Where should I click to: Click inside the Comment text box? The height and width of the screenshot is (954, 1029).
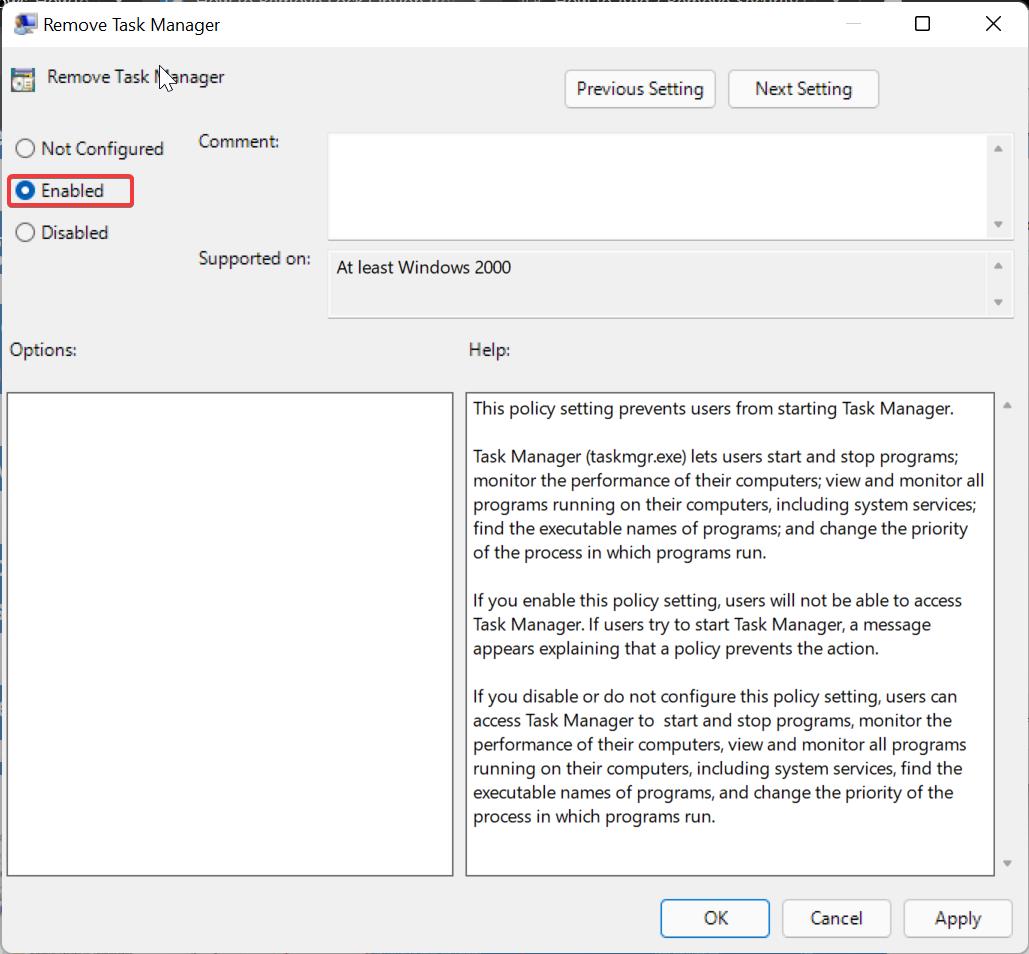pyautogui.click(x=656, y=186)
